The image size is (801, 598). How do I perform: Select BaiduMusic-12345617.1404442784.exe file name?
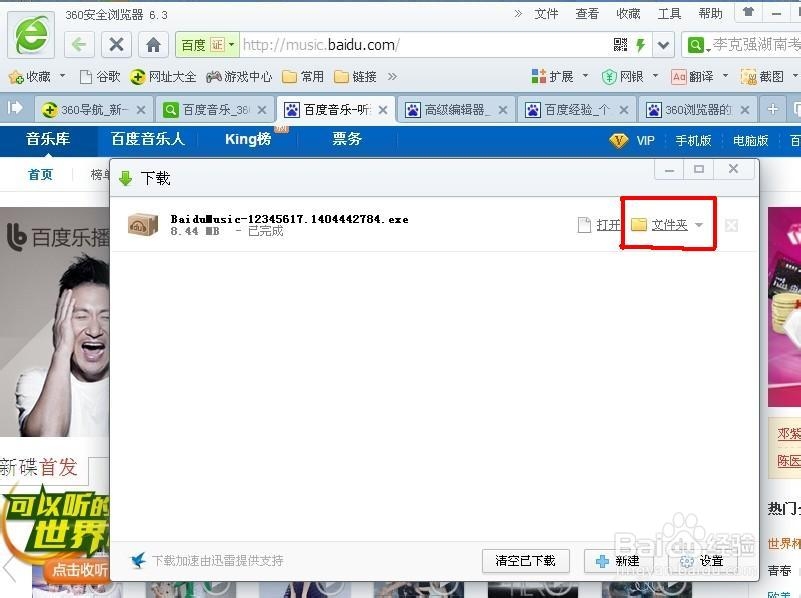[290, 219]
